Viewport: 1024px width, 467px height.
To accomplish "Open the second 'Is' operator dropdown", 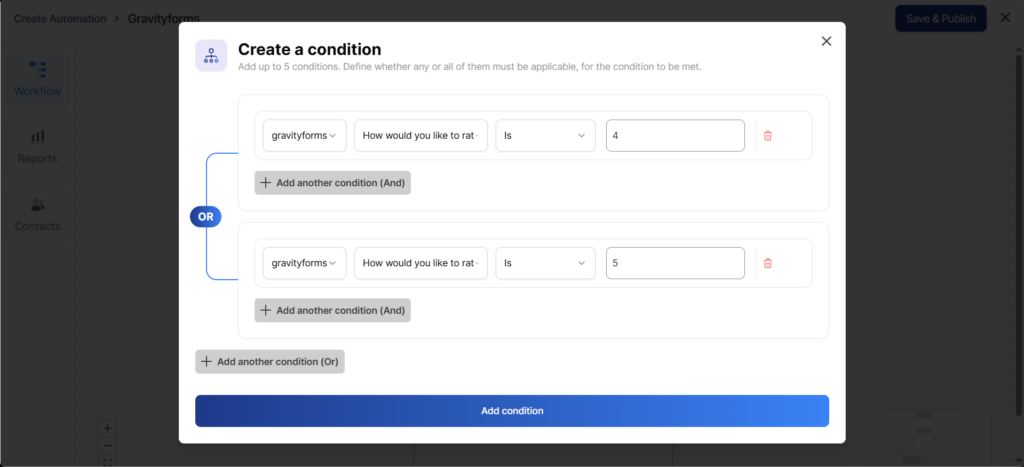I will [545, 263].
